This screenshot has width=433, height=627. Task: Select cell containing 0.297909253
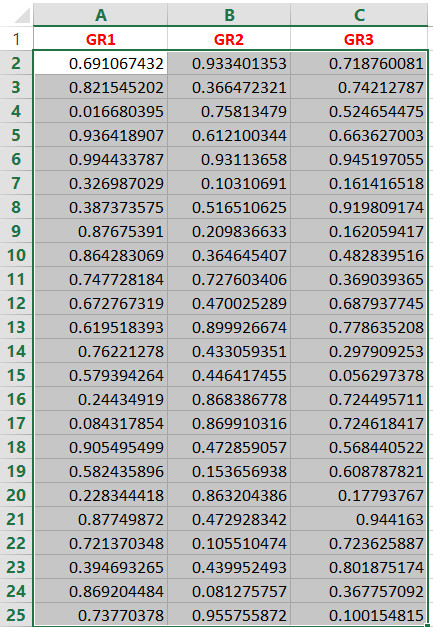359,351
